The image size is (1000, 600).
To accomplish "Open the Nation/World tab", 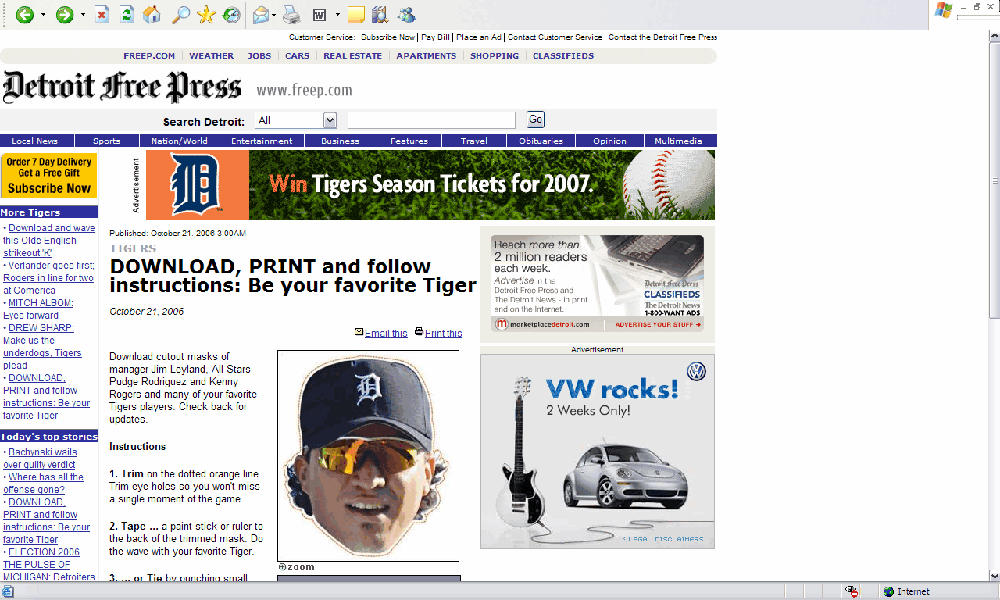I will coord(179,141).
